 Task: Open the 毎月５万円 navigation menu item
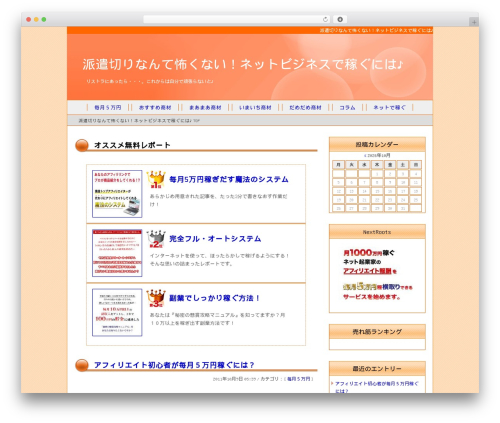[108, 108]
